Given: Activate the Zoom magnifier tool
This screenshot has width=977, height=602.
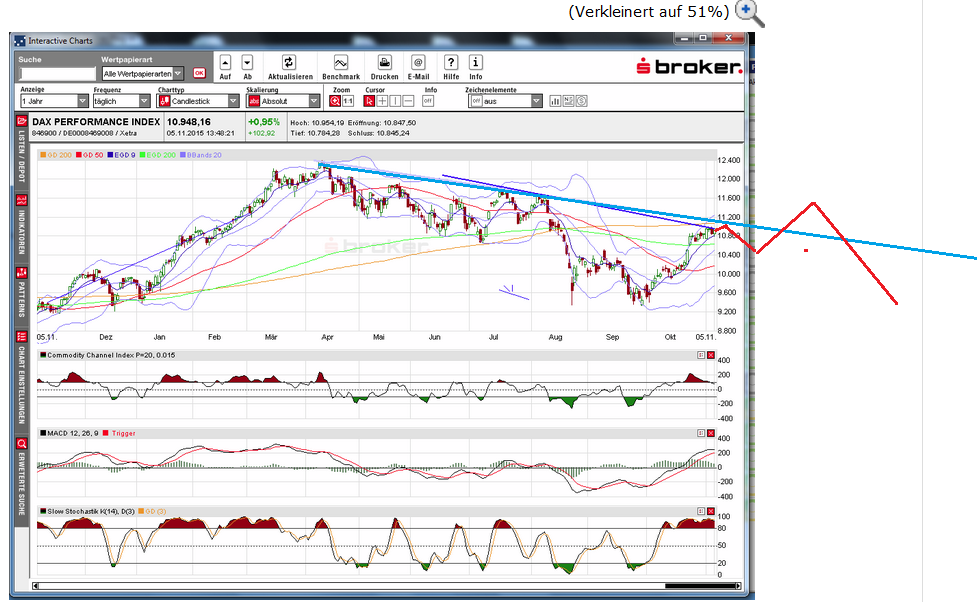Looking at the screenshot, I should tap(335, 100).
